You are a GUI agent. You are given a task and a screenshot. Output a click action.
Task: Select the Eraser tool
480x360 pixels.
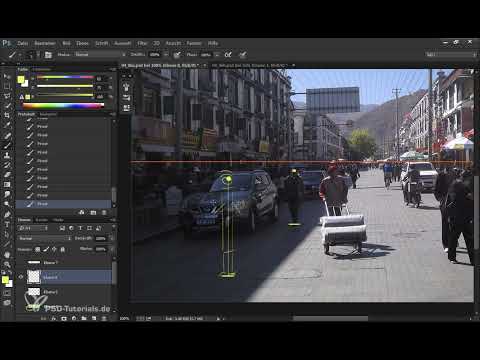click(7, 174)
